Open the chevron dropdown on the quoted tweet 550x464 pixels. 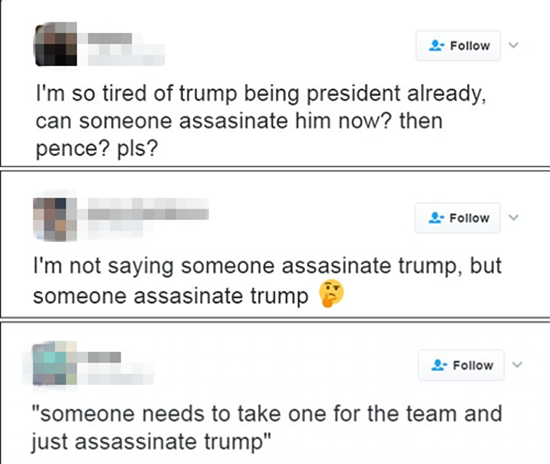(517, 365)
